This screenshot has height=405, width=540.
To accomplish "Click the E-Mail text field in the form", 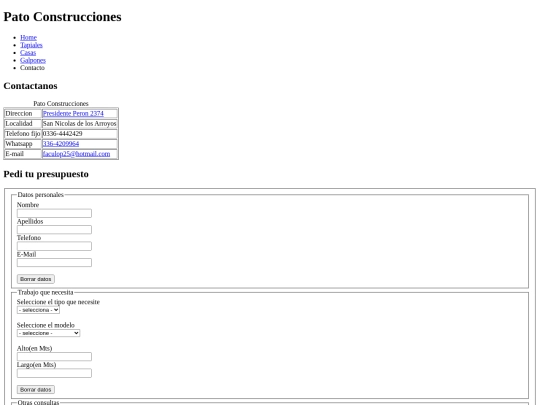I will pyautogui.click(x=54, y=263).
